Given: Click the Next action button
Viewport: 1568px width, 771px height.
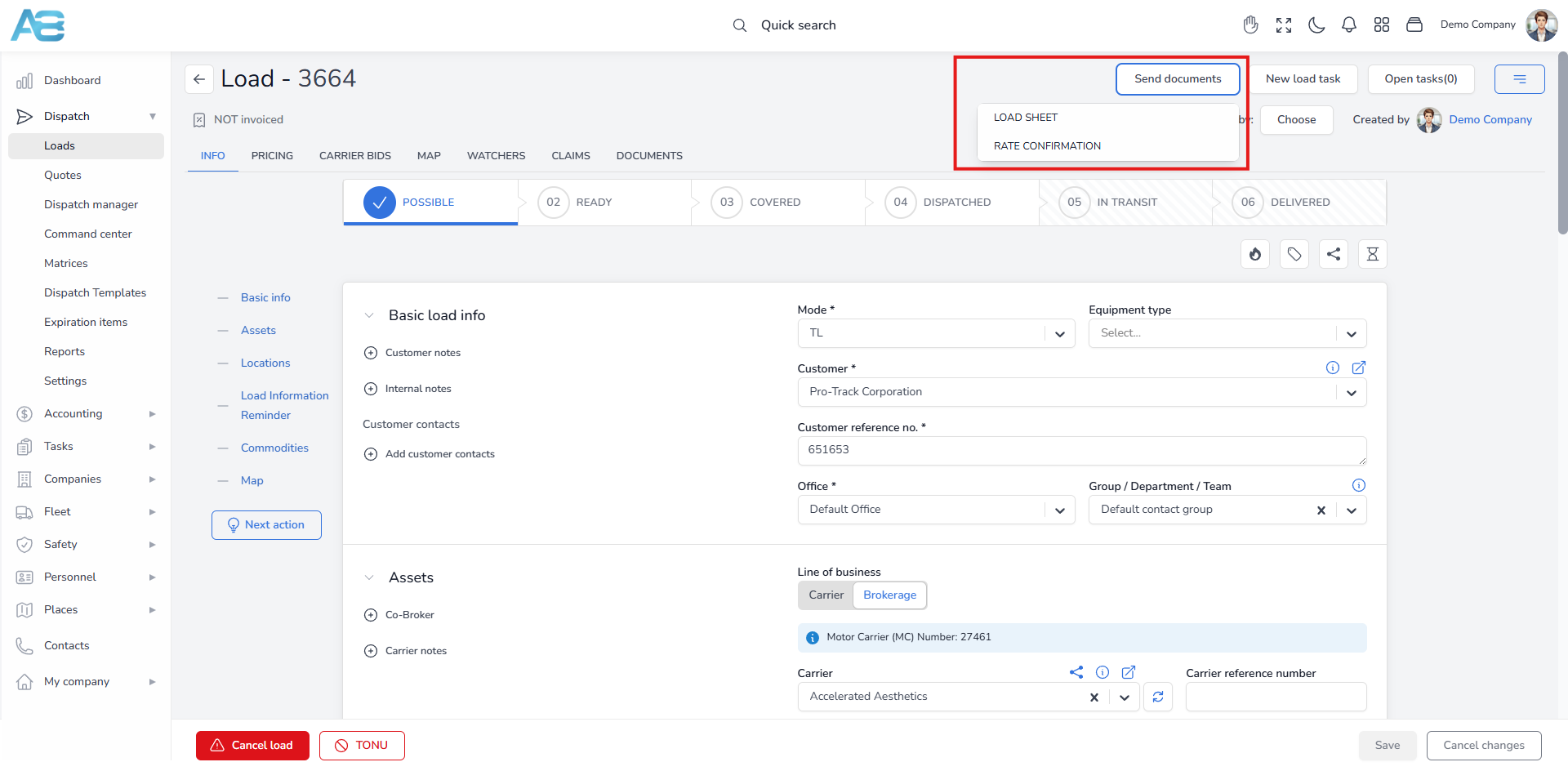Looking at the screenshot, I should (x=266, y=525).
